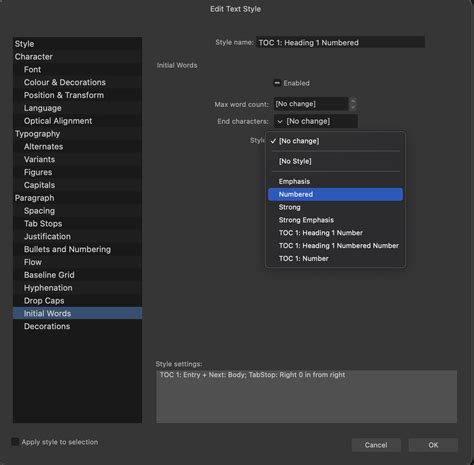The image size is (474, 465).
Task: Edit the Style name field
Action: click(x=340, y=43)
